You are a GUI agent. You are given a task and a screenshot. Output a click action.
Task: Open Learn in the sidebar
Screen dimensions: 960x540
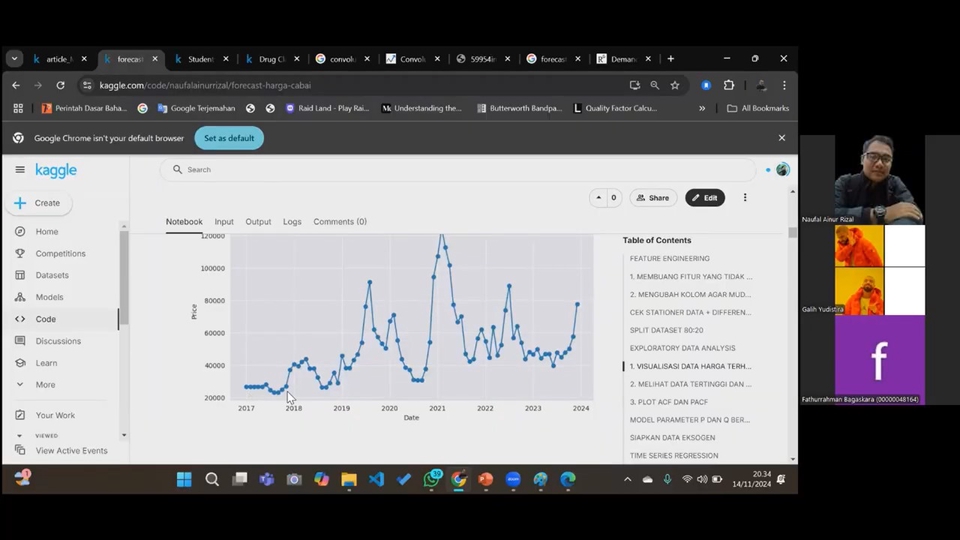click(46, 363)
